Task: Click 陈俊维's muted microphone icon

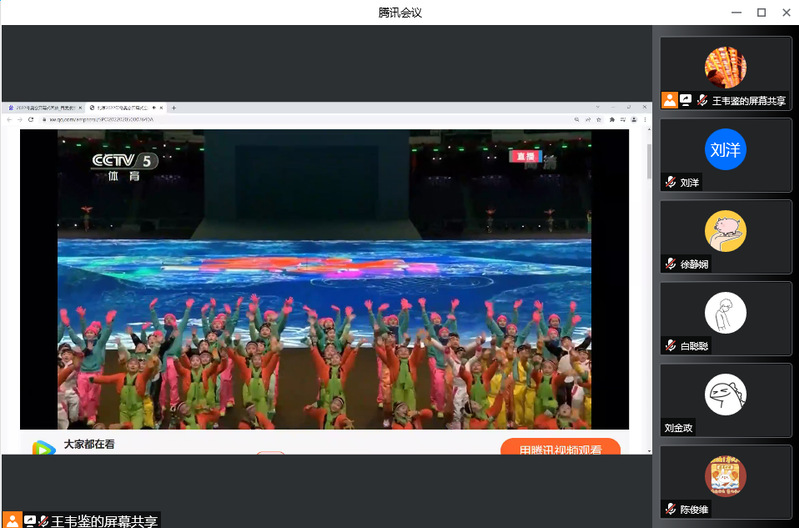Action: pyautogui.click(x=671, y=509)
